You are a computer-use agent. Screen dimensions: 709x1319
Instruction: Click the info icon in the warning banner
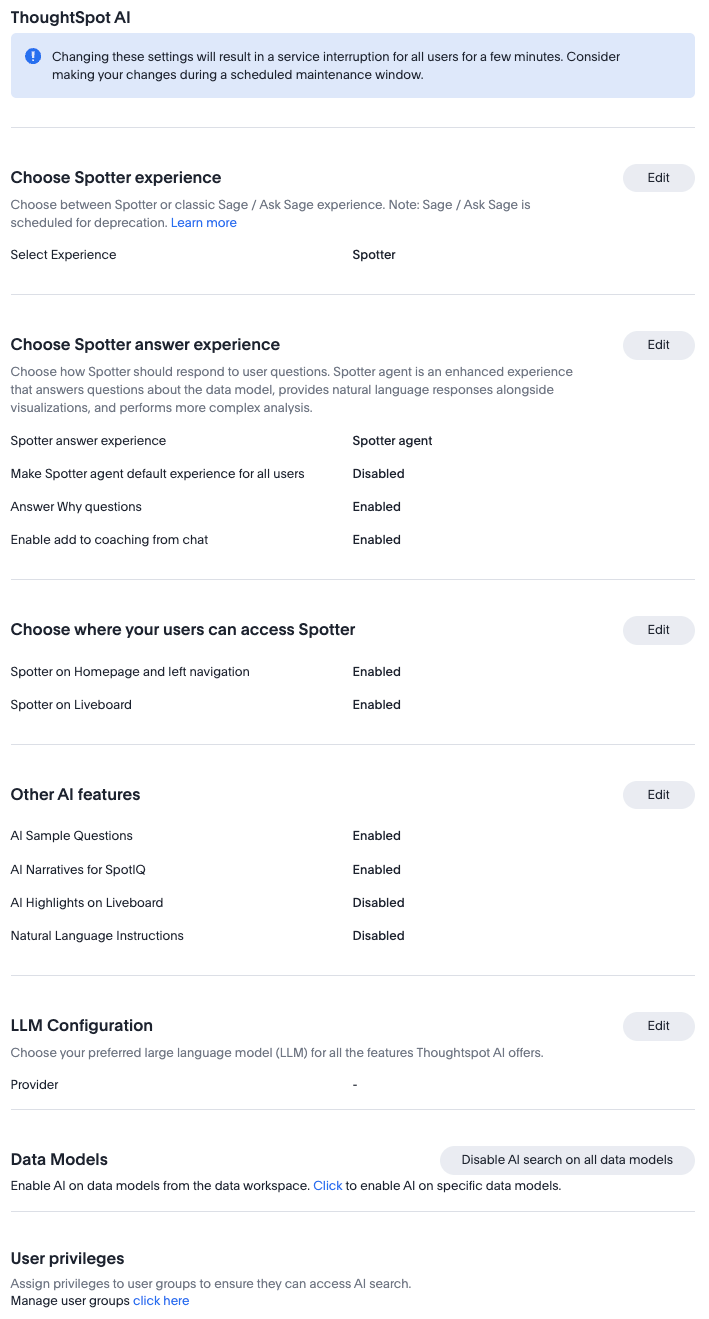pos(32,57)
